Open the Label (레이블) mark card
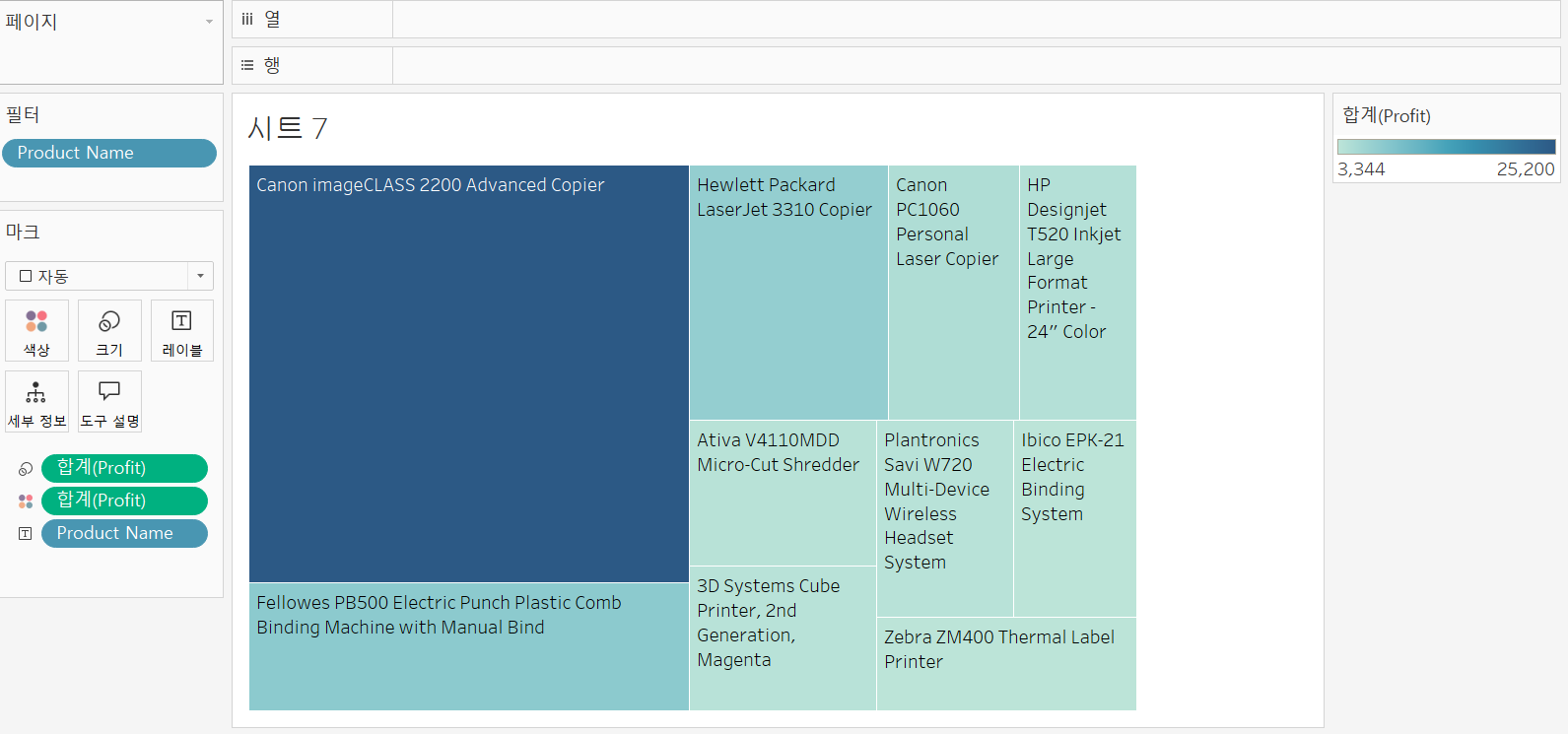1568x734 pixels. click(182, 331)
